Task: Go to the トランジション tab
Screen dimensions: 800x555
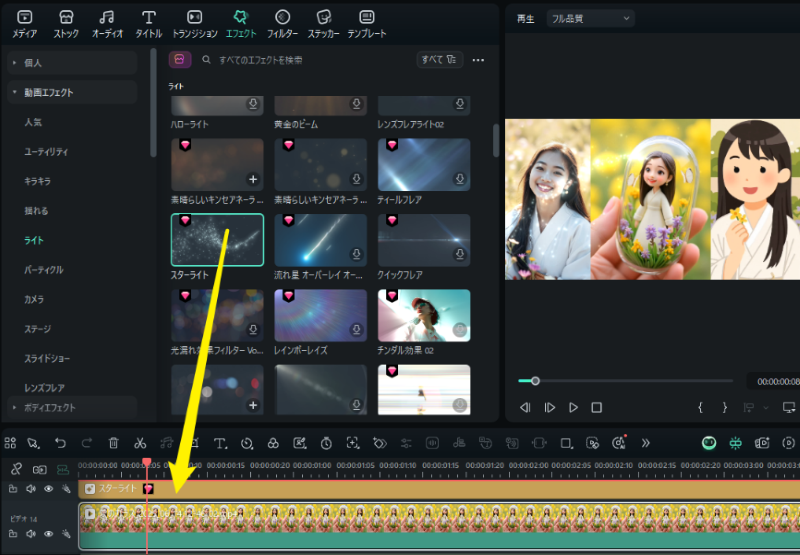Action: pyautogui.click(x=194, y=24)
